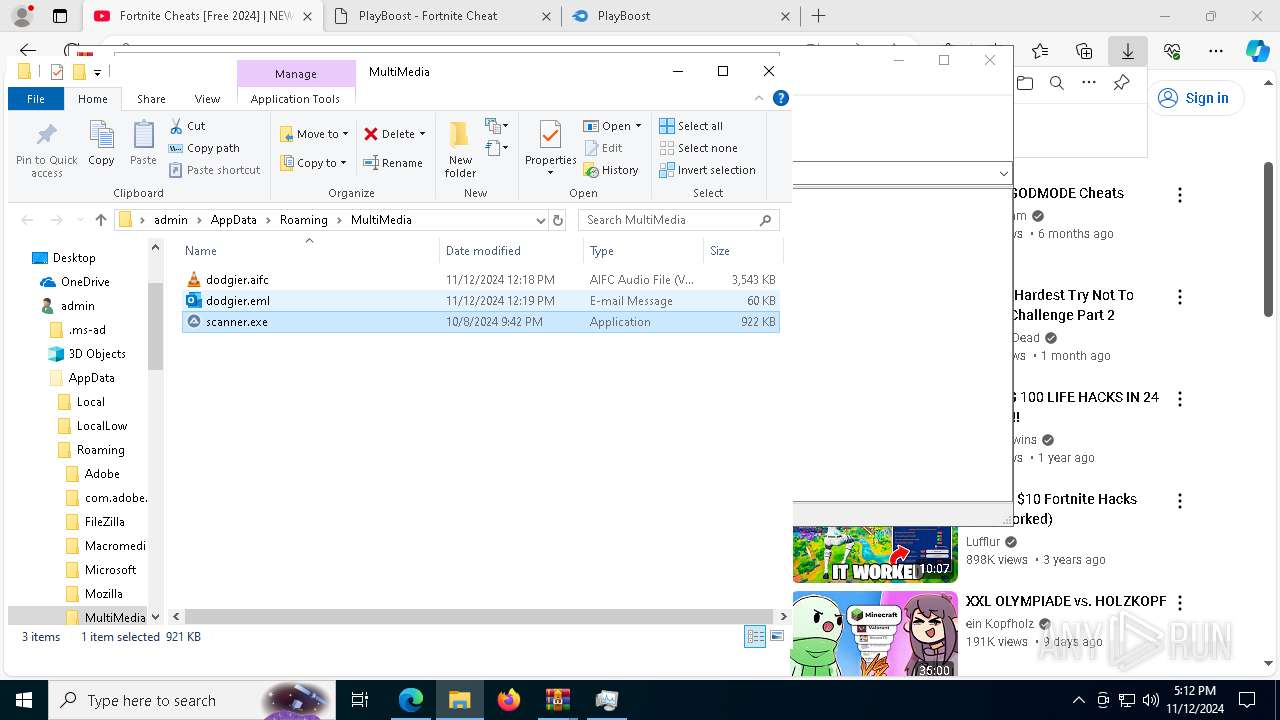
Task: Open the File menu tab
Action: coord(36,99)
